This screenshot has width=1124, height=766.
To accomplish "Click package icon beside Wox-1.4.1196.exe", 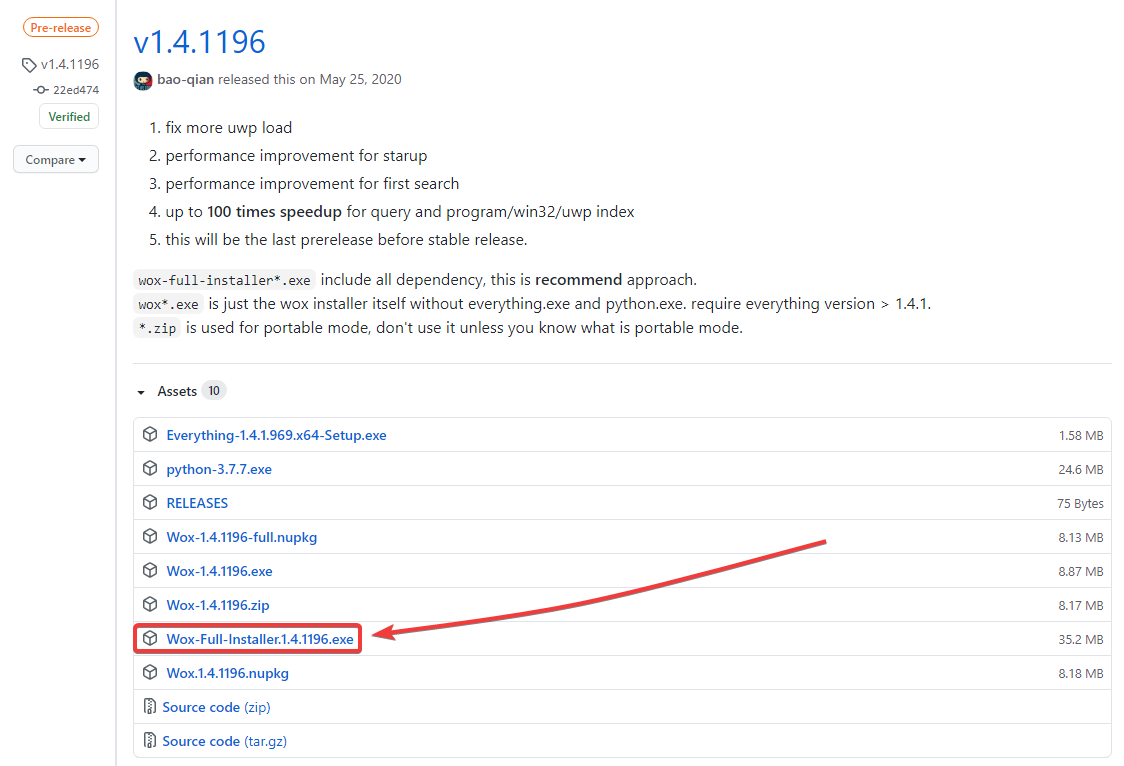I will pos(150,570).
